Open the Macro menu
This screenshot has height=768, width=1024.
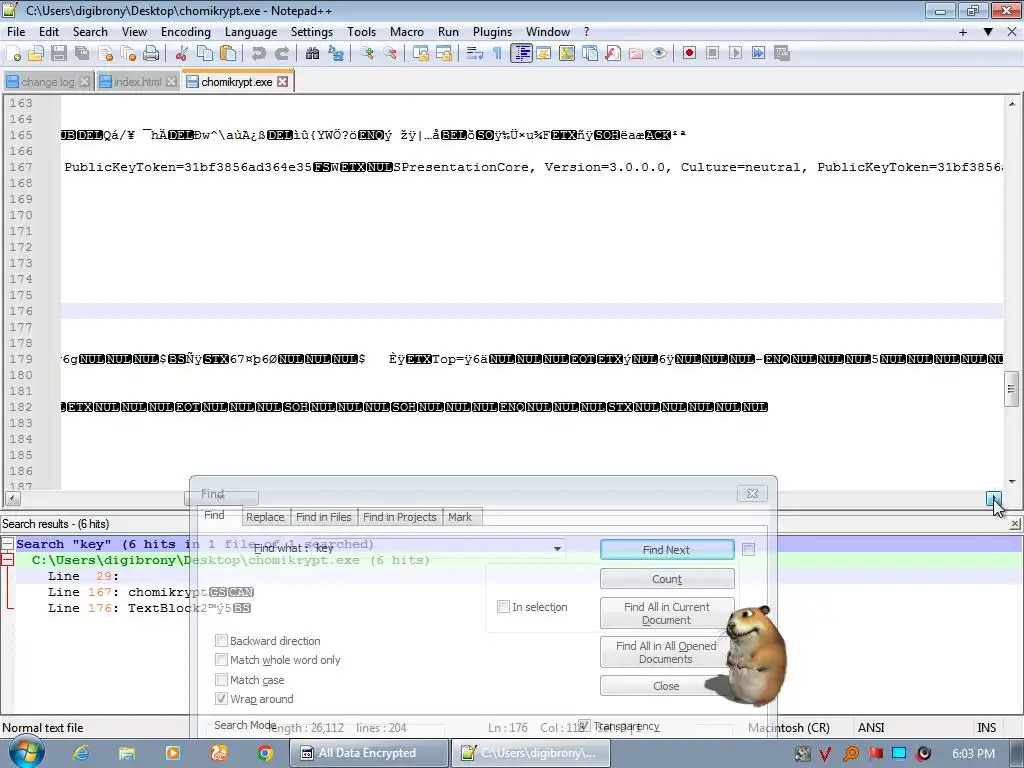pos(406,31)
